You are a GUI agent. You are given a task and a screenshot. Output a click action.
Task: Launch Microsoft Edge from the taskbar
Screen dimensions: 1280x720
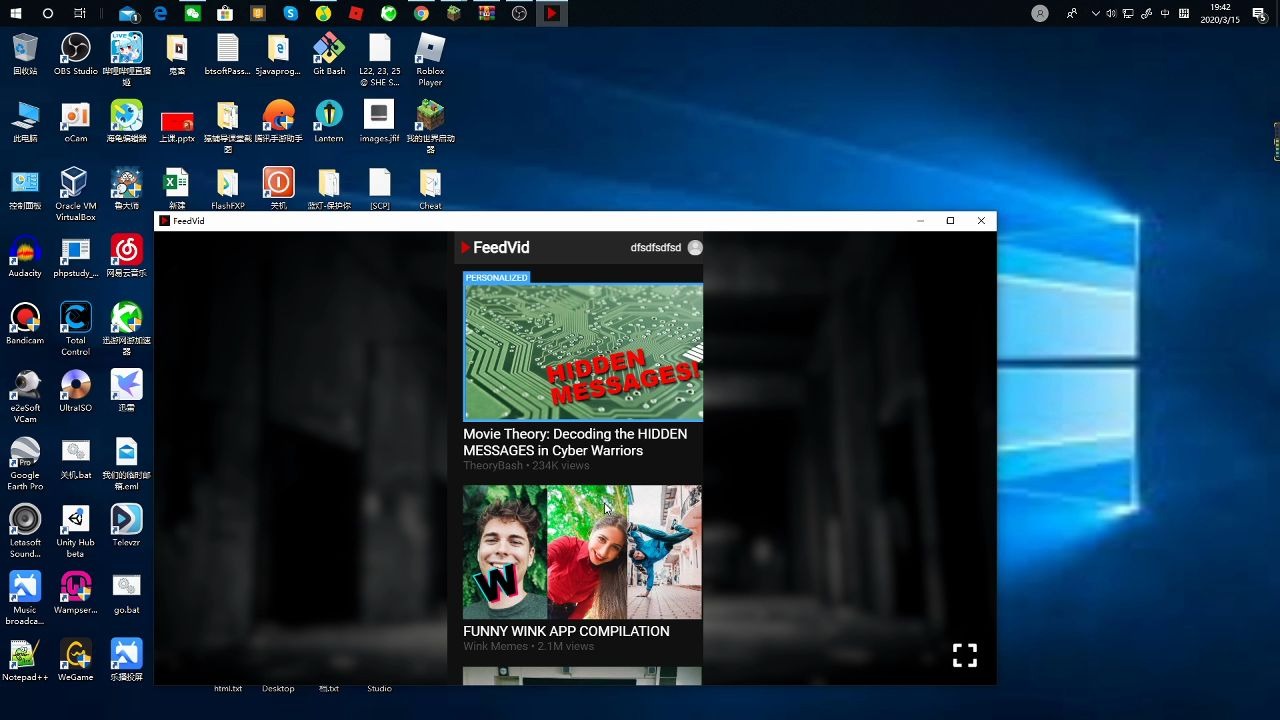pos(160,14)
